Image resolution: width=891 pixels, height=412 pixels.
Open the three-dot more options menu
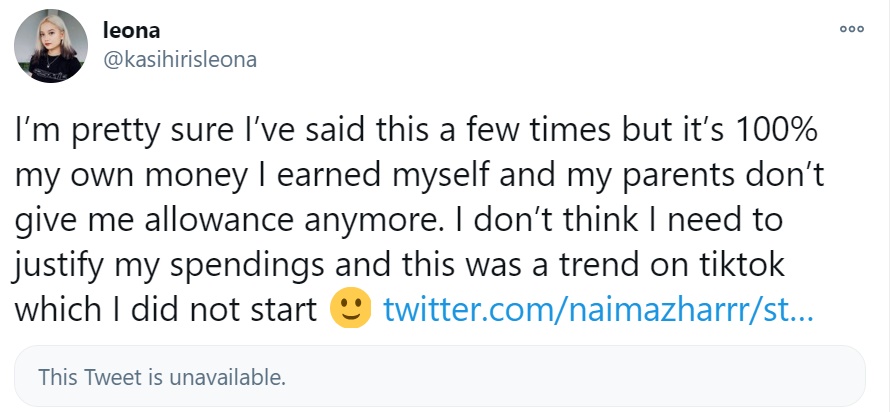click(852, 29)
